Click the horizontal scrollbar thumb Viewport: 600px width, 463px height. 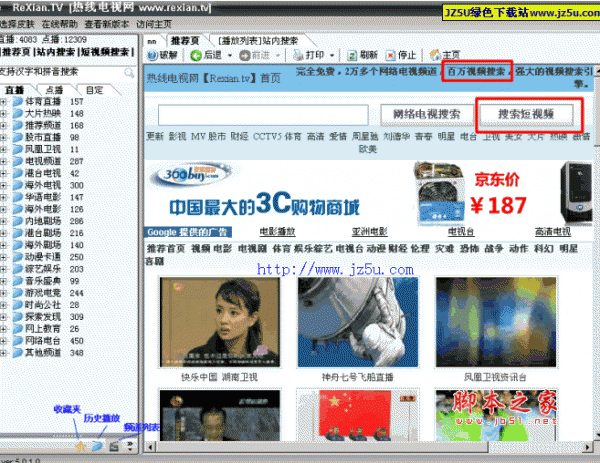point(322,447)
